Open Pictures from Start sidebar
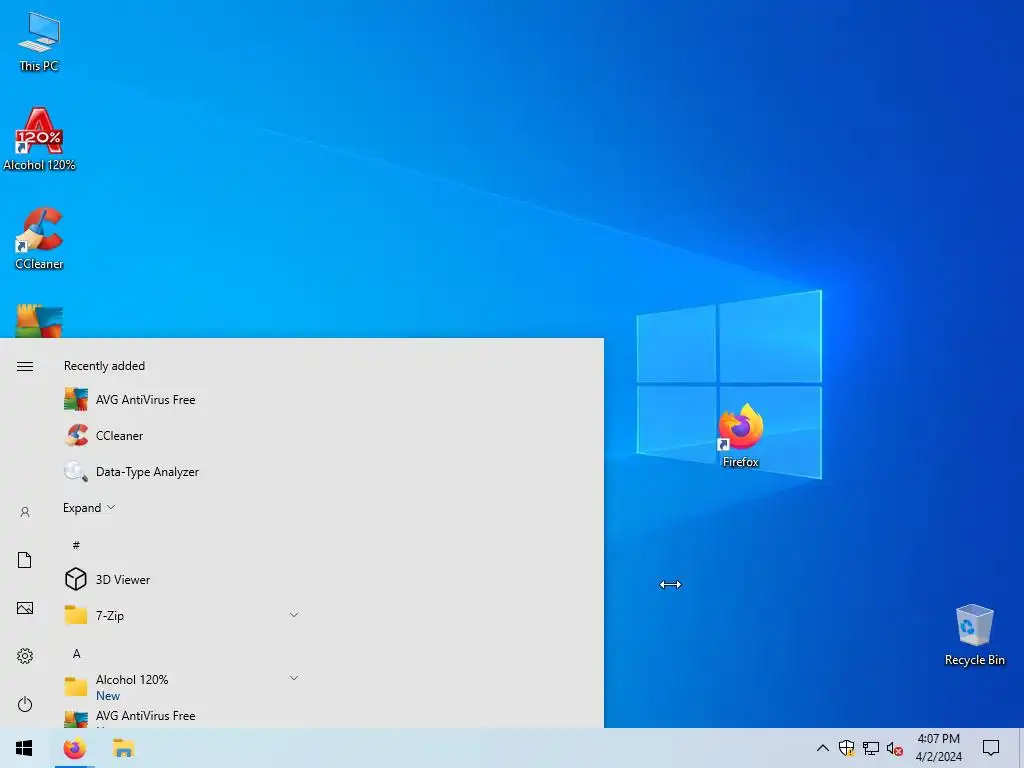The width and height of the screenshot is (1024, 768). (25, 608)
